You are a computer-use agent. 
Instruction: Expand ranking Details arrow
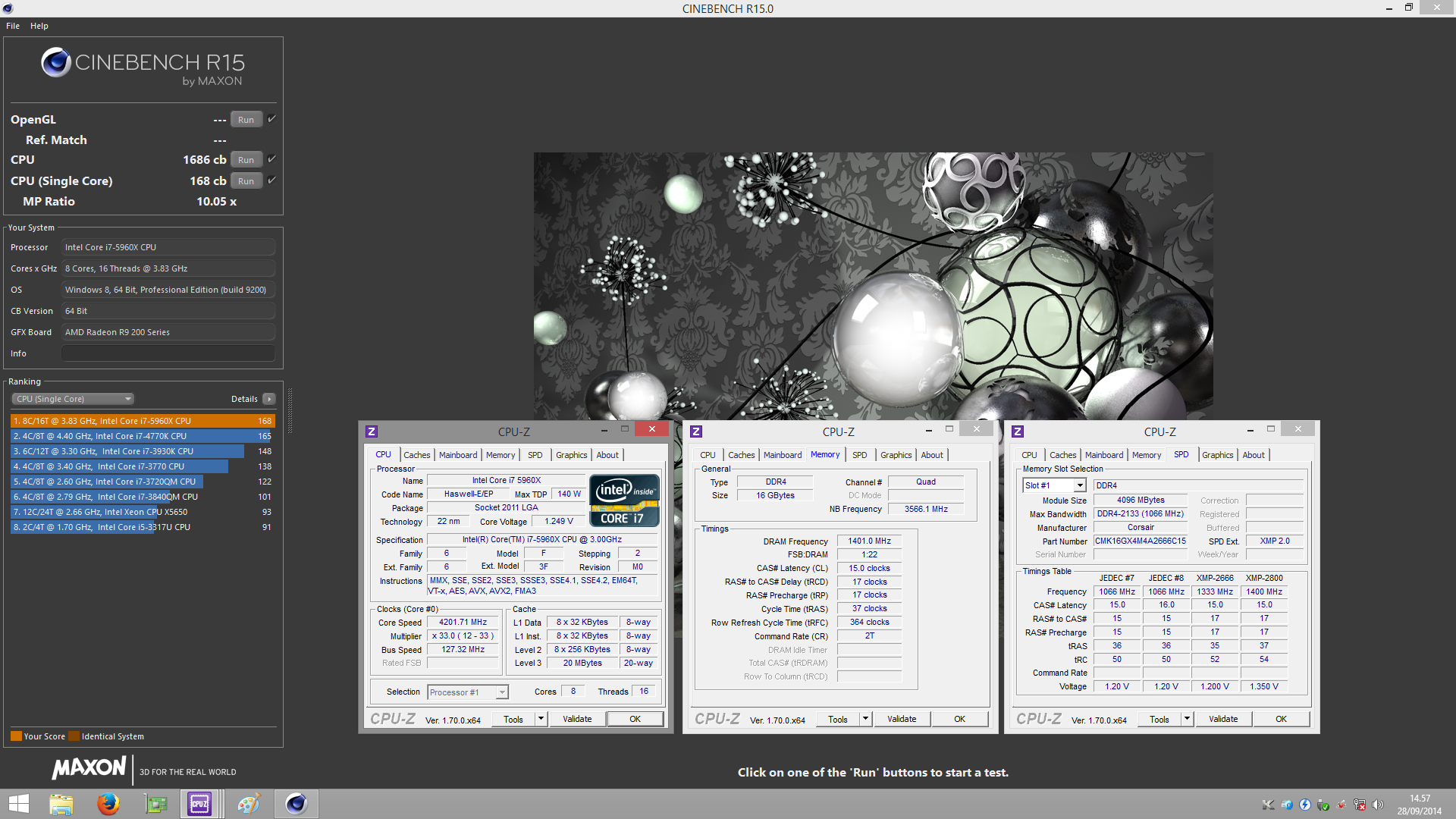pos(268,399)
